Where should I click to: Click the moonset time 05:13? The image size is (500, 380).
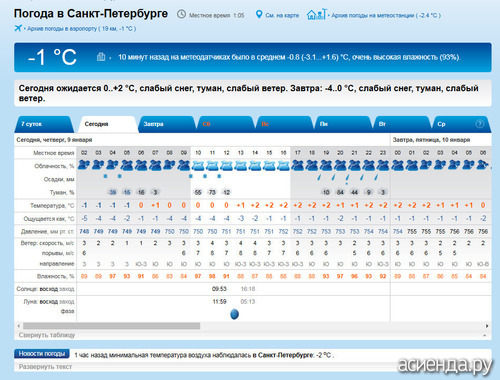point(248,302)
